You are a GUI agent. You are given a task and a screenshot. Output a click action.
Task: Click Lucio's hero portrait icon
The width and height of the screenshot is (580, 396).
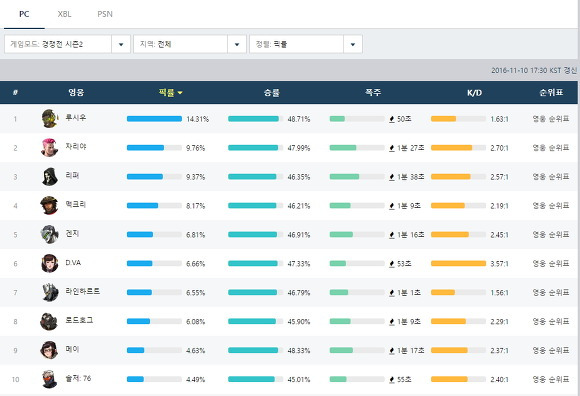(x=50, y=119)
